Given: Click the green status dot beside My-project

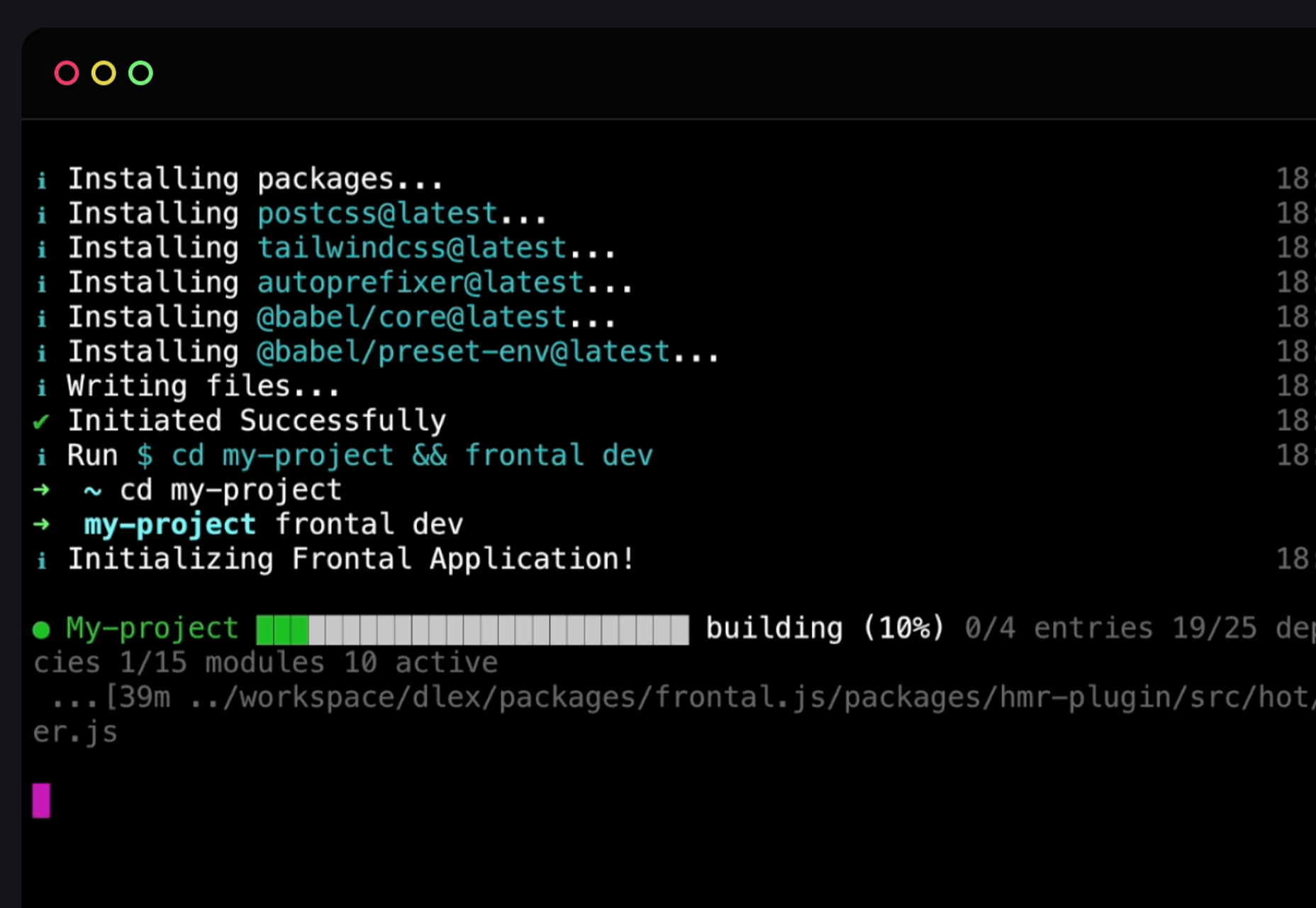Looking at the screenshot, I should (x=41, y=630).
